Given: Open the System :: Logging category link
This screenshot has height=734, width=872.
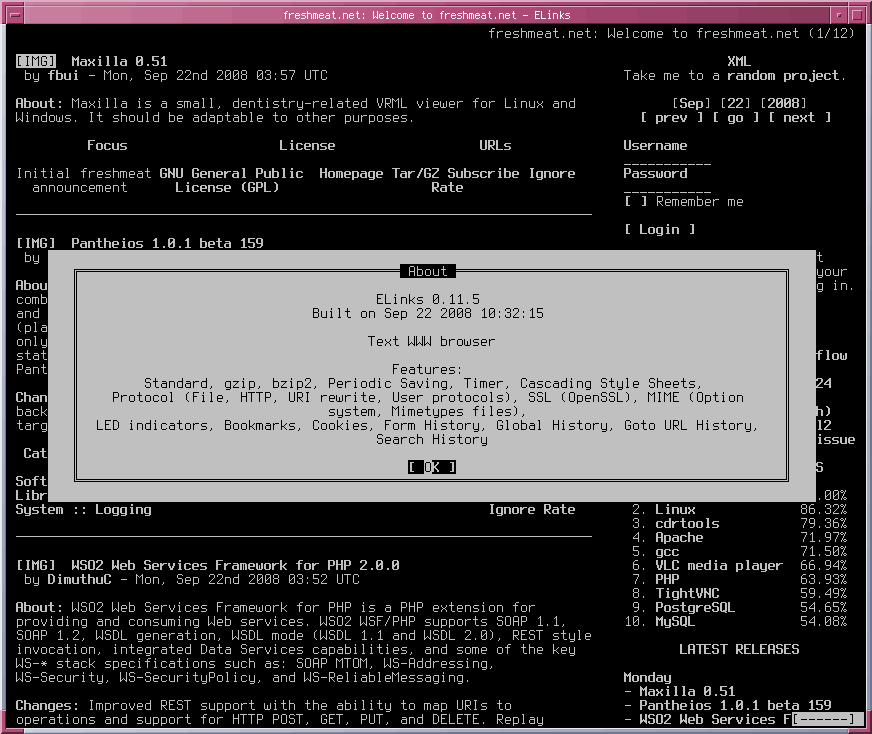Looking at the screenshot, I should [83, 509].
